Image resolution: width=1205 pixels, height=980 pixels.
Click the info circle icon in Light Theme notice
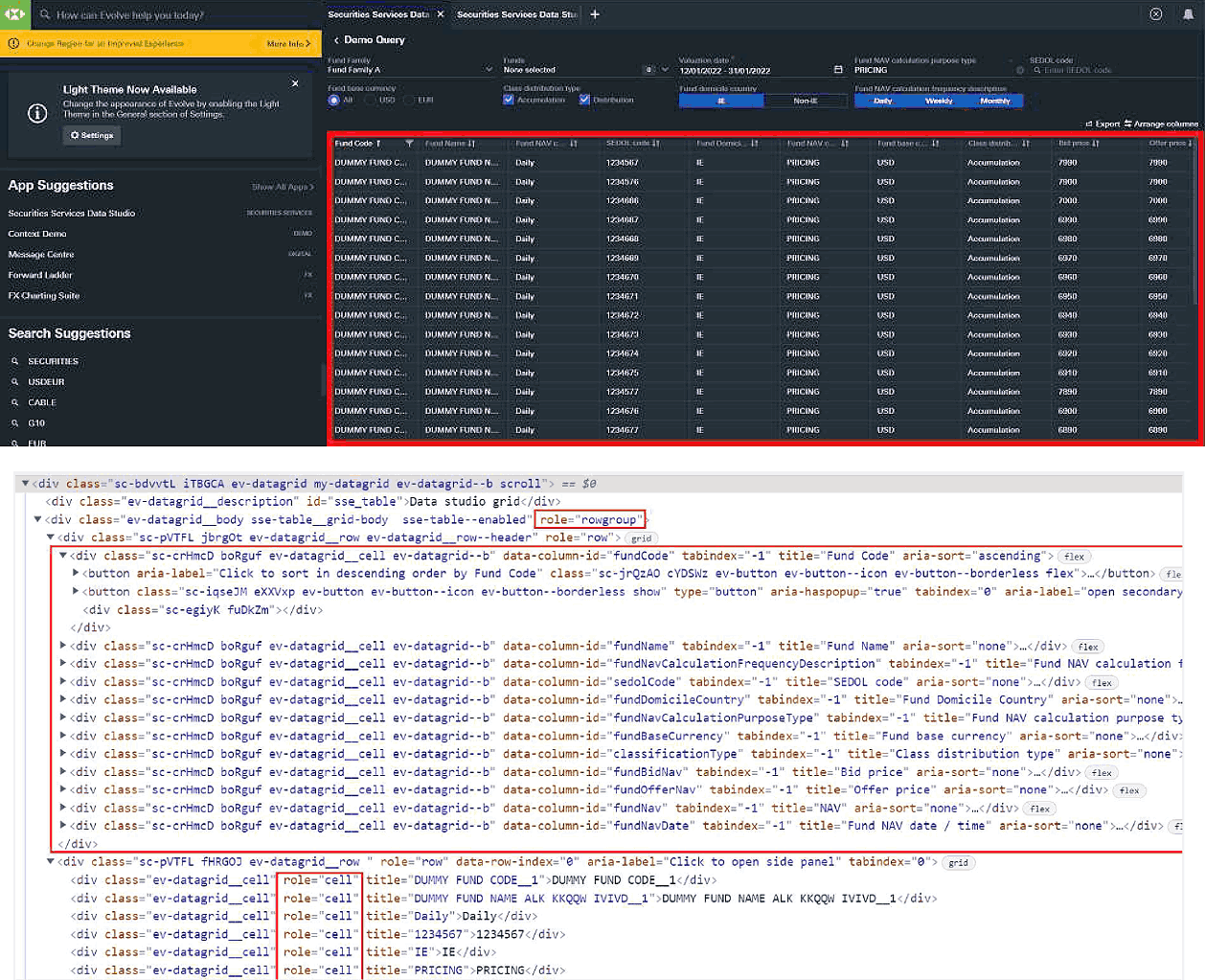click(37, 113)
